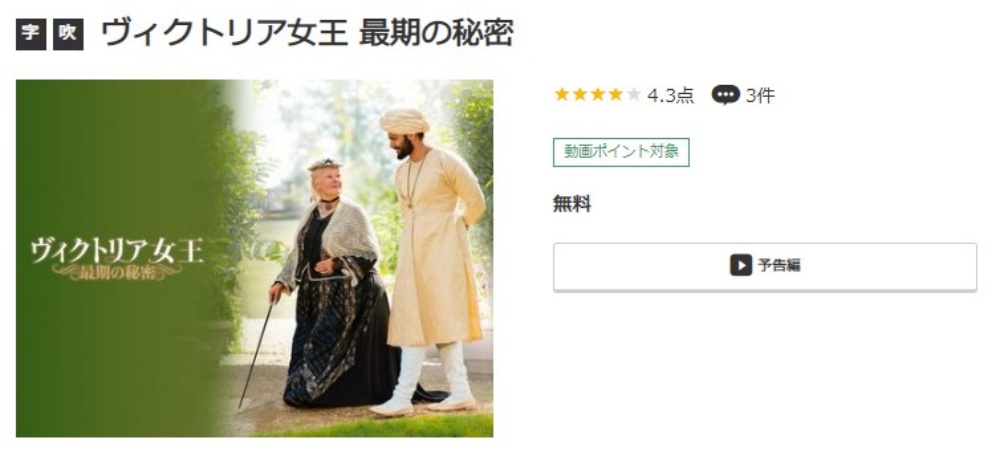Select the third gold rating star
Viewport: 1000px width, 456px height.
[x=598, y=95]
